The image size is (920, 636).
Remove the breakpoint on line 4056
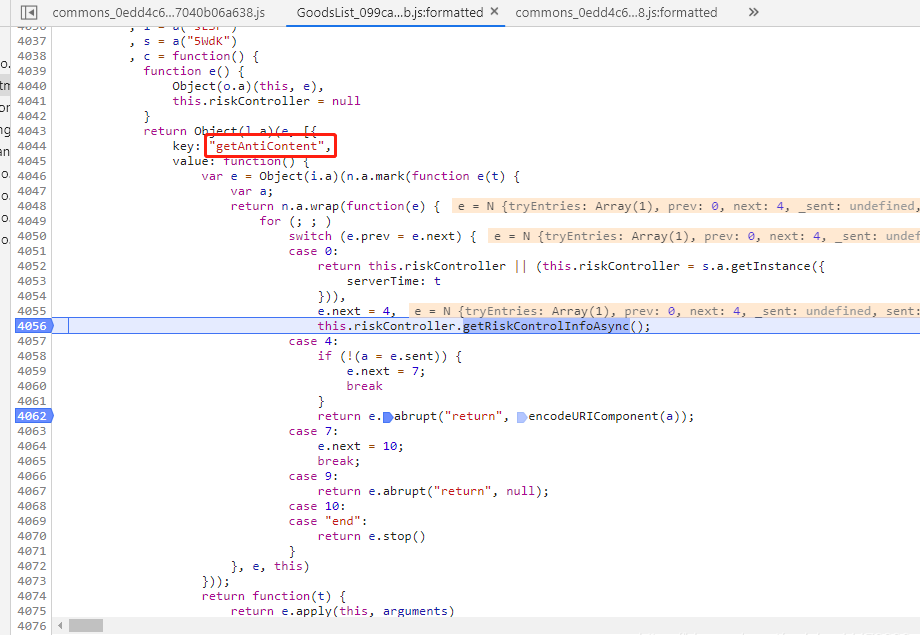(x=33, y=326)
